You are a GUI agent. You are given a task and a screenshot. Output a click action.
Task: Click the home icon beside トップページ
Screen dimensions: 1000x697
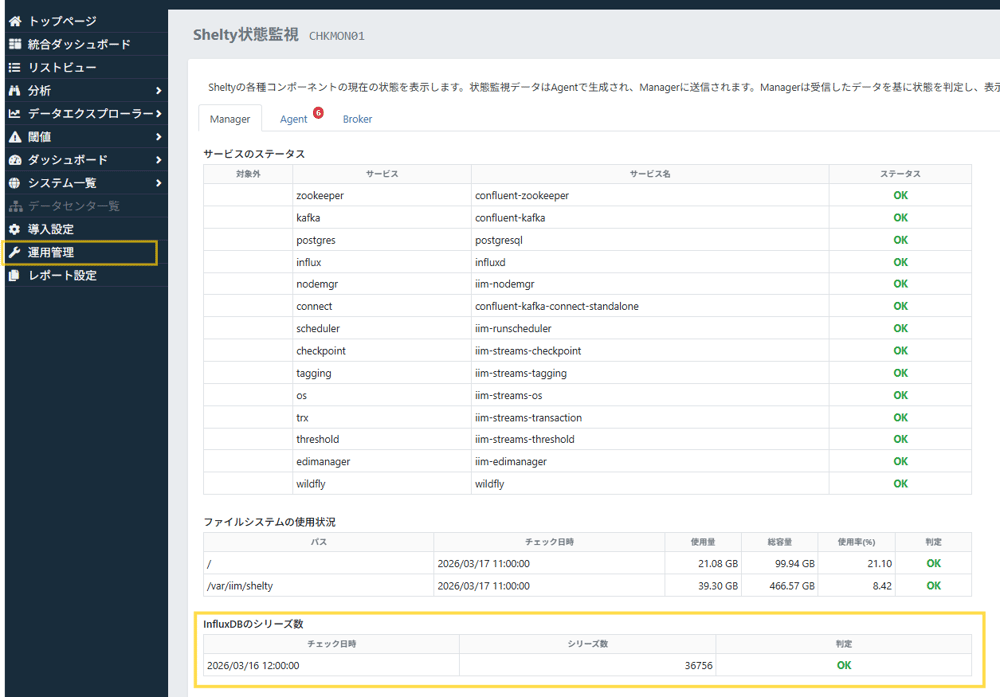(15, 21)
